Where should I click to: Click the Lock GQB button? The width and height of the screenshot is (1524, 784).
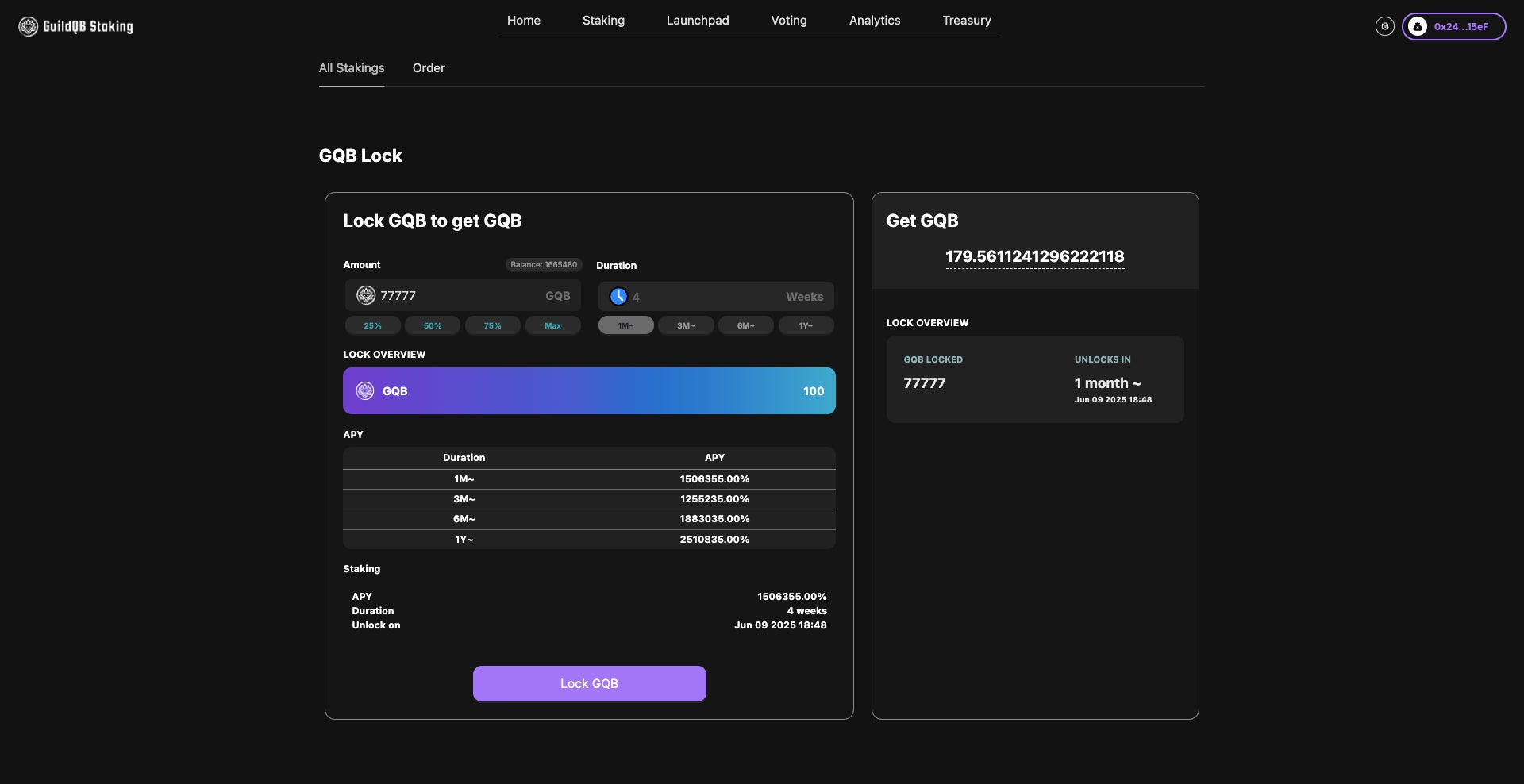(590, 683)
